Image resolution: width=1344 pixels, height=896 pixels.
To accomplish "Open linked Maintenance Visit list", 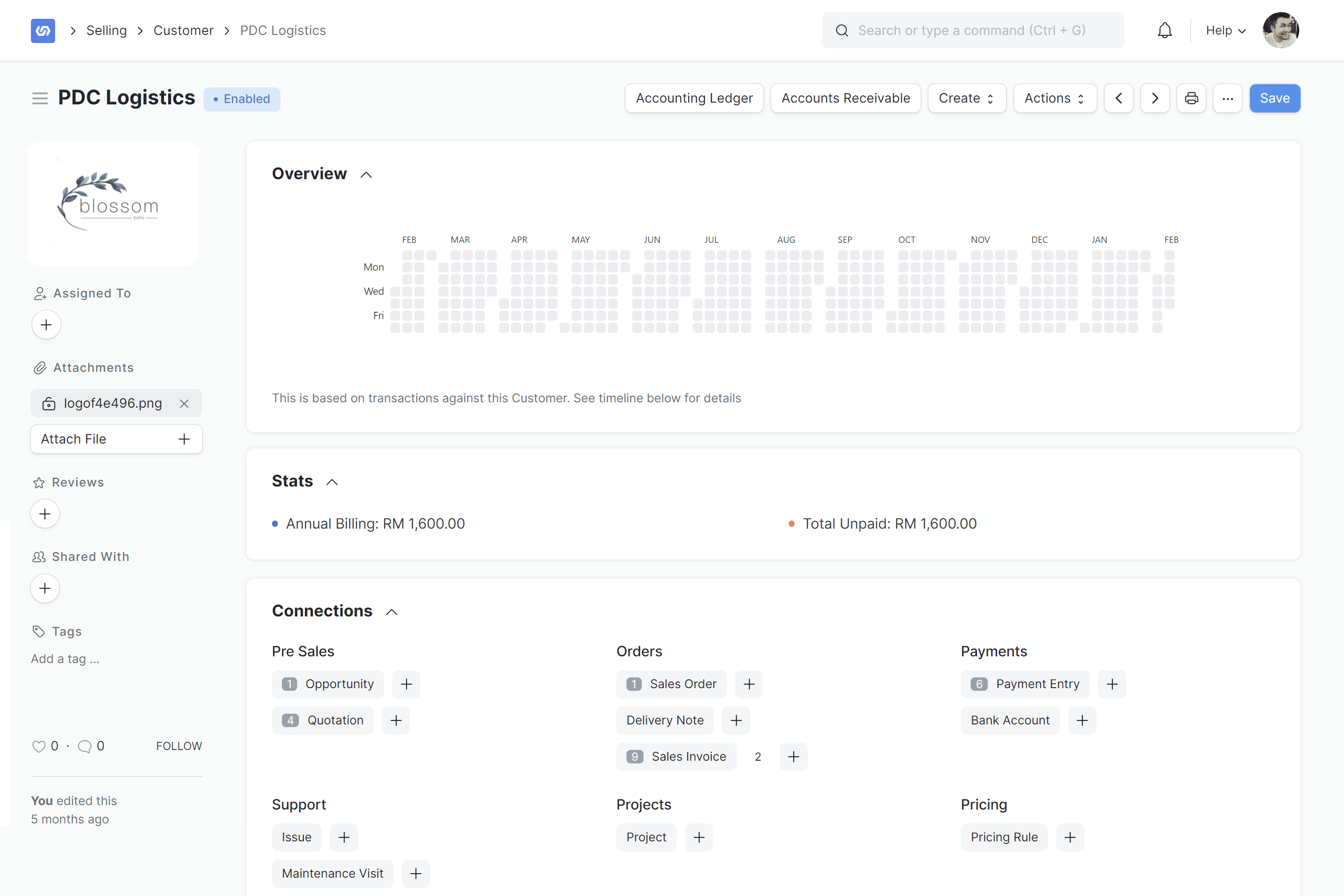I will pyautogui.click(x=333, y=873).
